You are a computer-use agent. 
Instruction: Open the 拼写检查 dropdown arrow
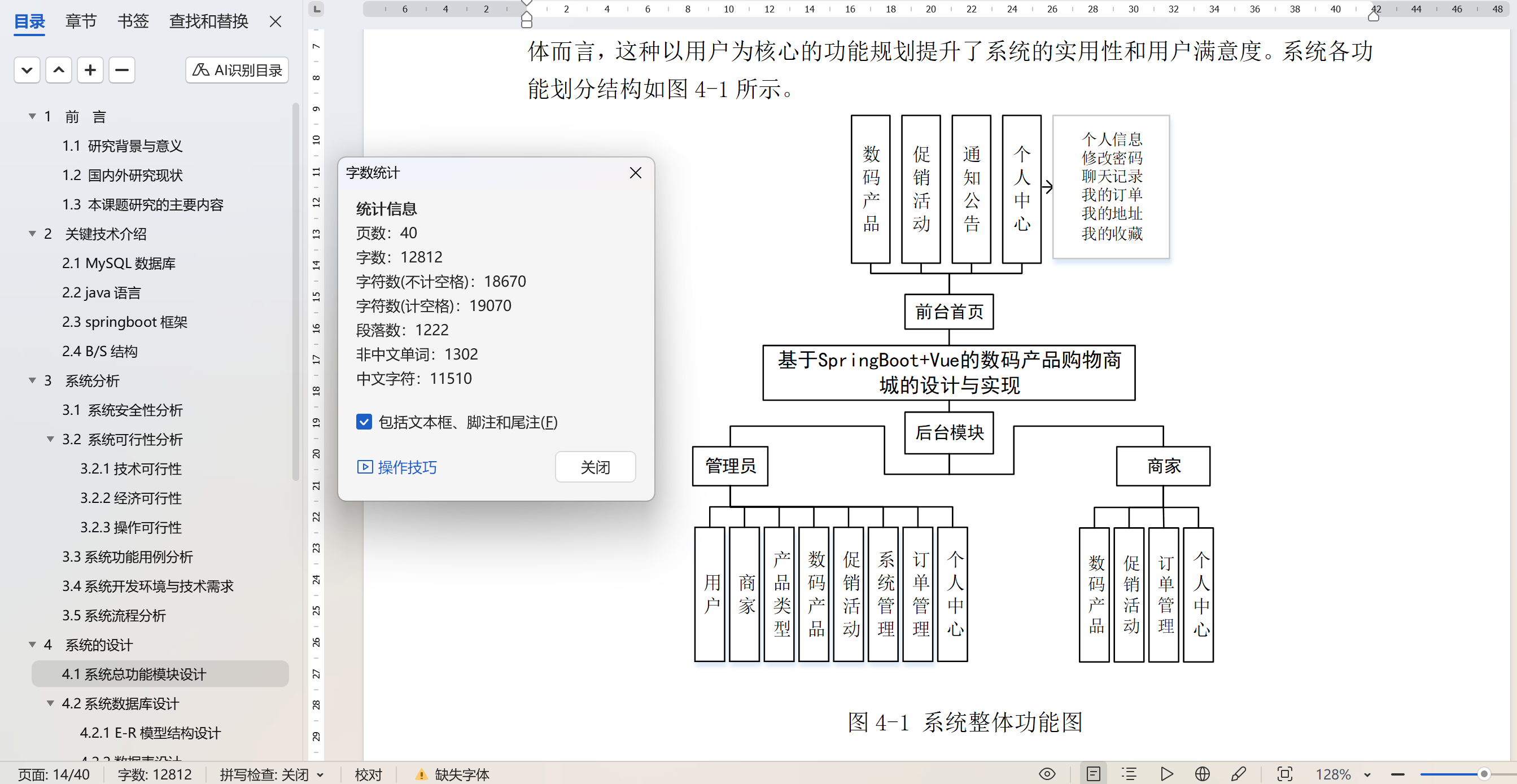point(320,774)
